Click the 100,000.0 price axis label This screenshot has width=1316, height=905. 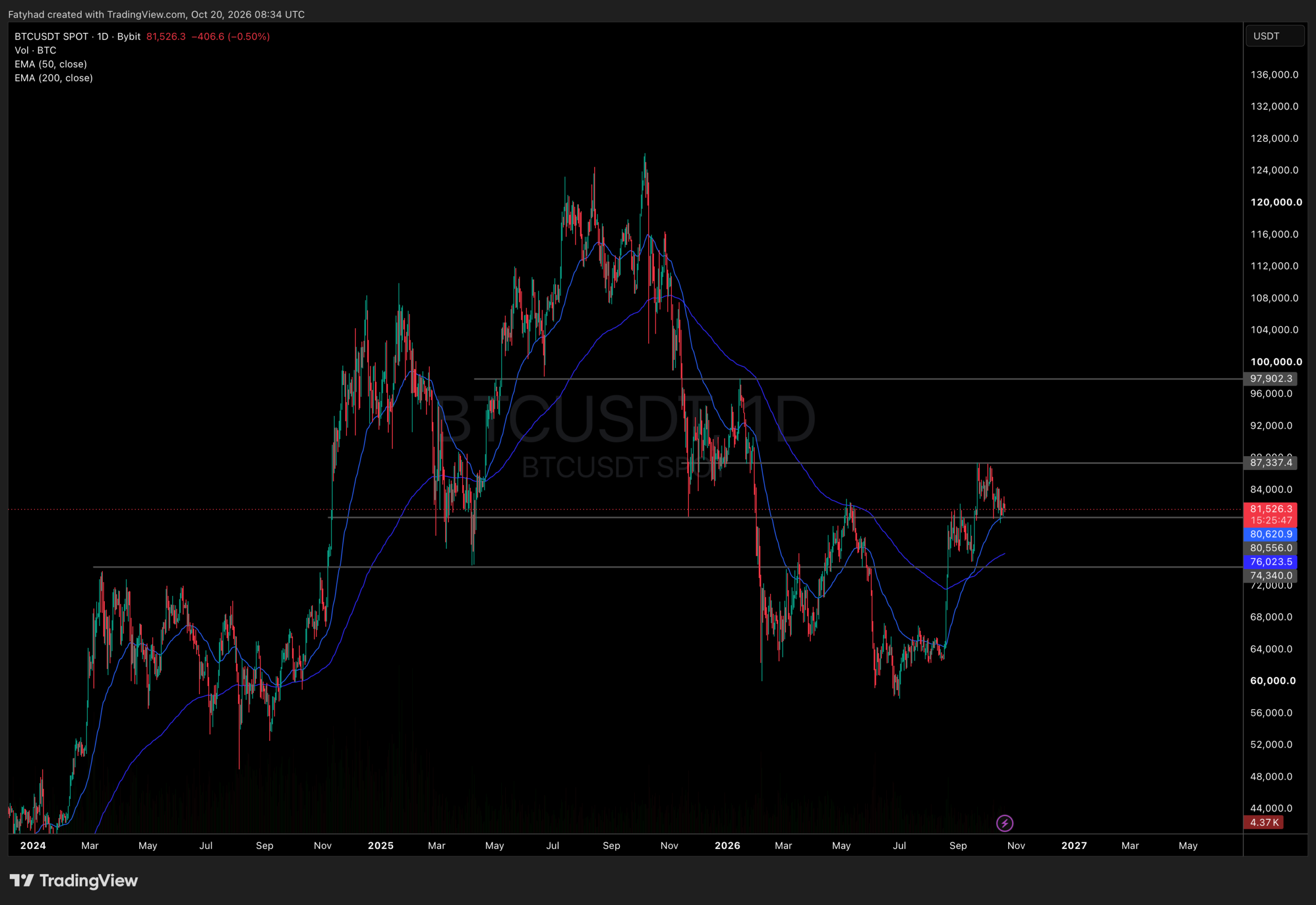[x=1276, y=362]
